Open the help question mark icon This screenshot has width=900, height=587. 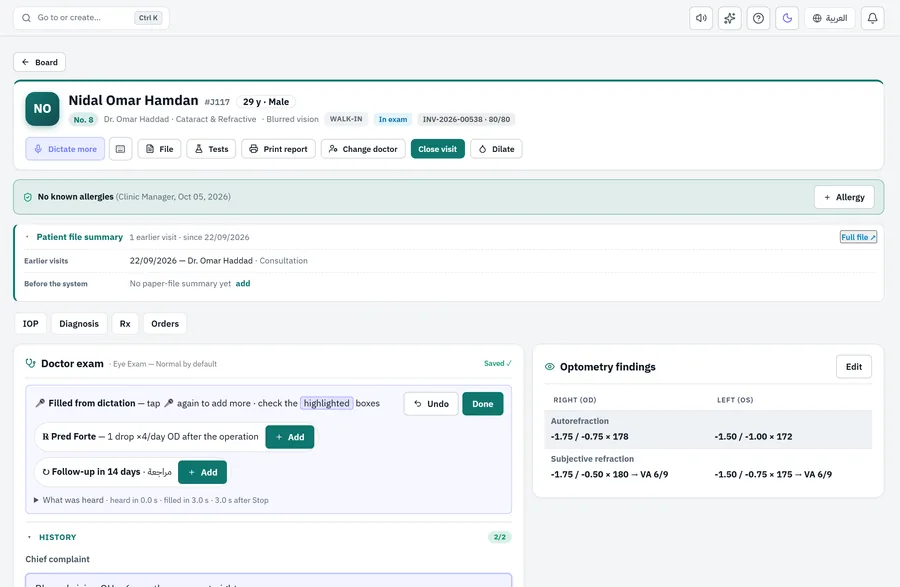pyautogui.click(x=758, y=18)
